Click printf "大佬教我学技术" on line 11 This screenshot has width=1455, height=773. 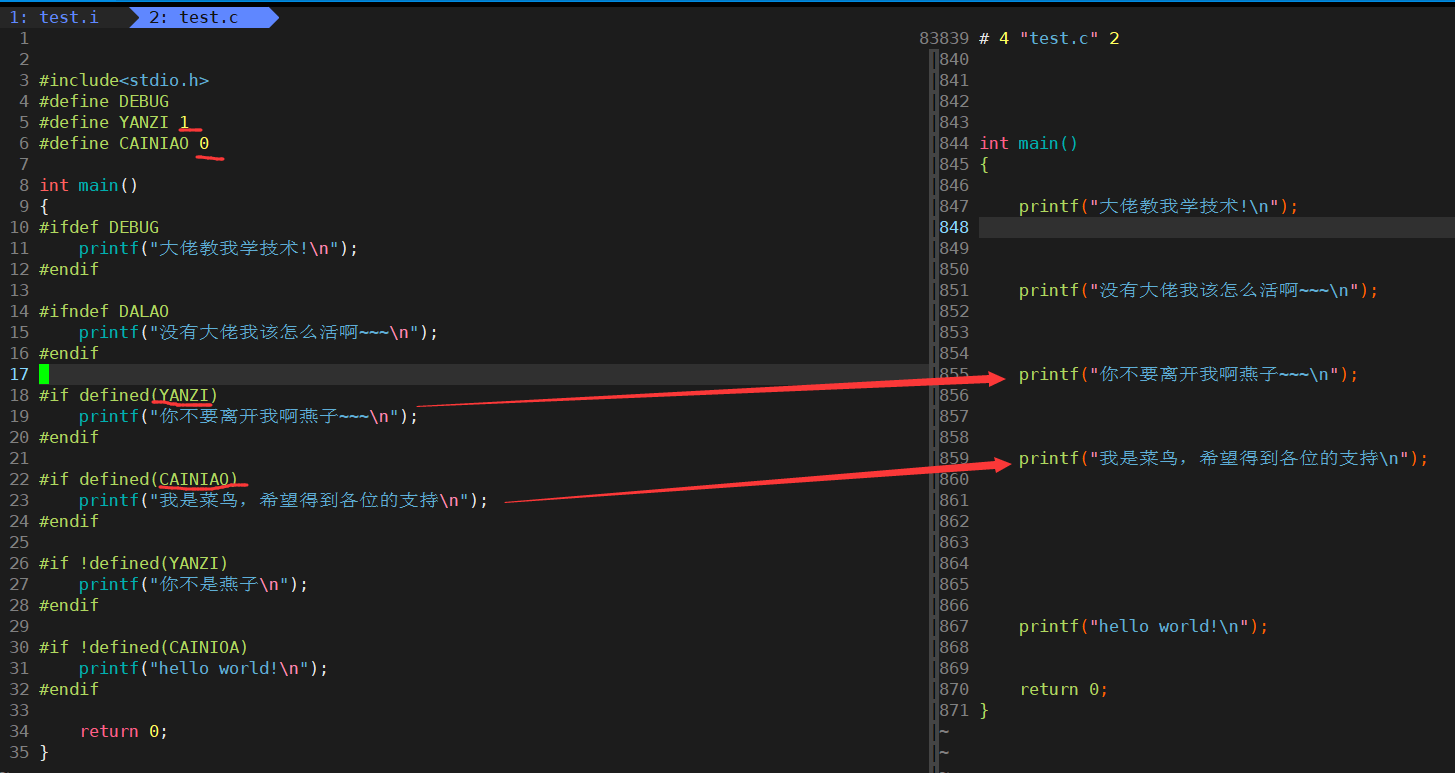point(219,248)
